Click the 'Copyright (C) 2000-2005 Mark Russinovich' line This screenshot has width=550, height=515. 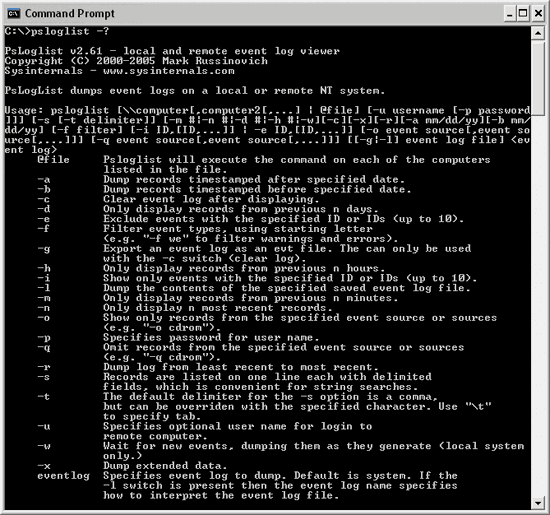[x=136, y=61]
